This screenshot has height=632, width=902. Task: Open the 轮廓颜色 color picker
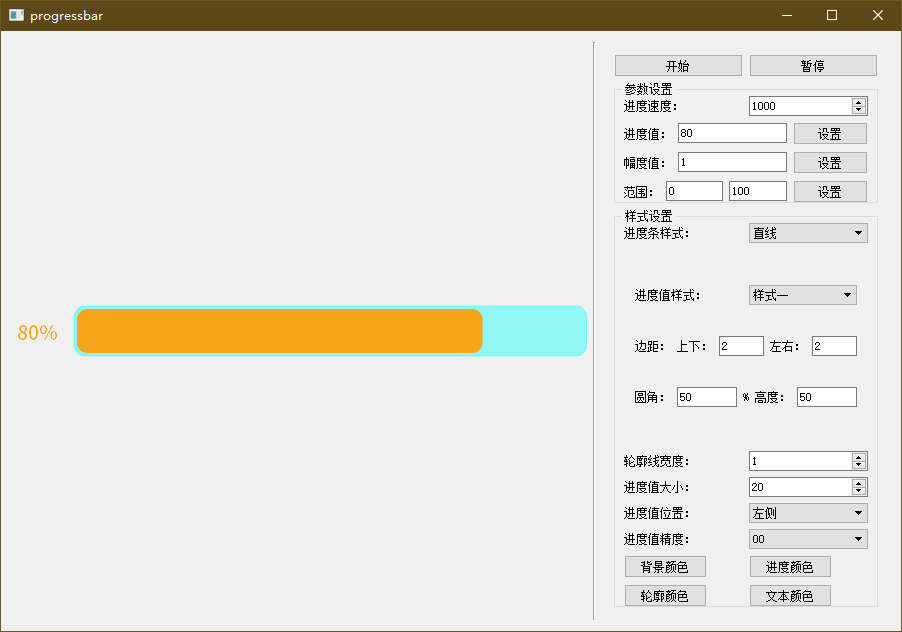click(x=664, y=595)
